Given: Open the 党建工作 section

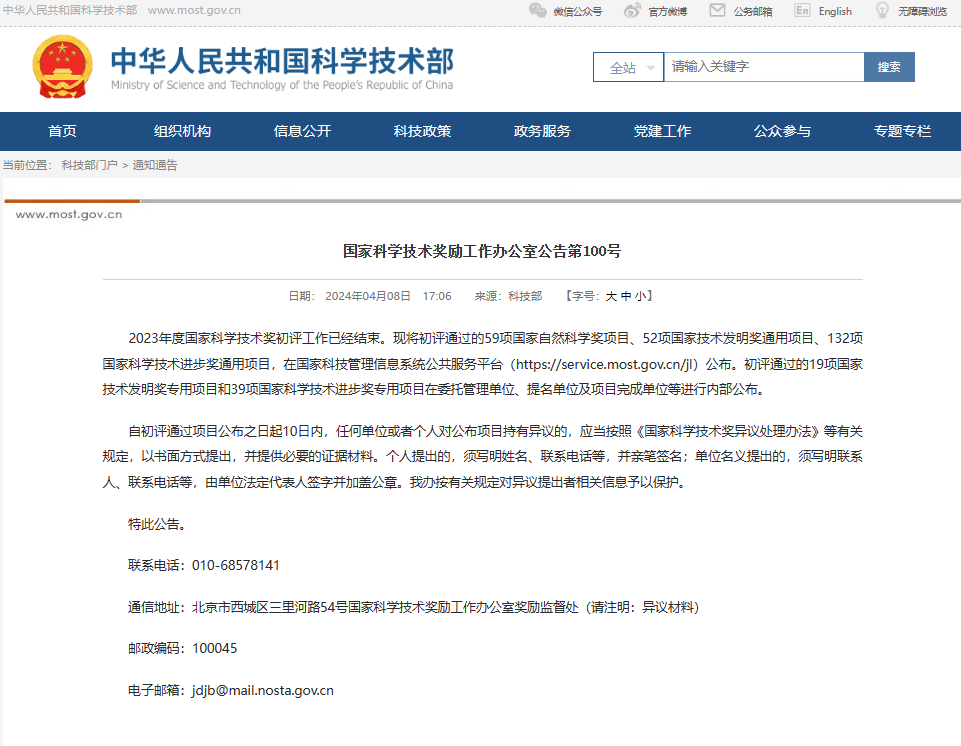Looking at the screenshot, I should (x=662, y=131).
